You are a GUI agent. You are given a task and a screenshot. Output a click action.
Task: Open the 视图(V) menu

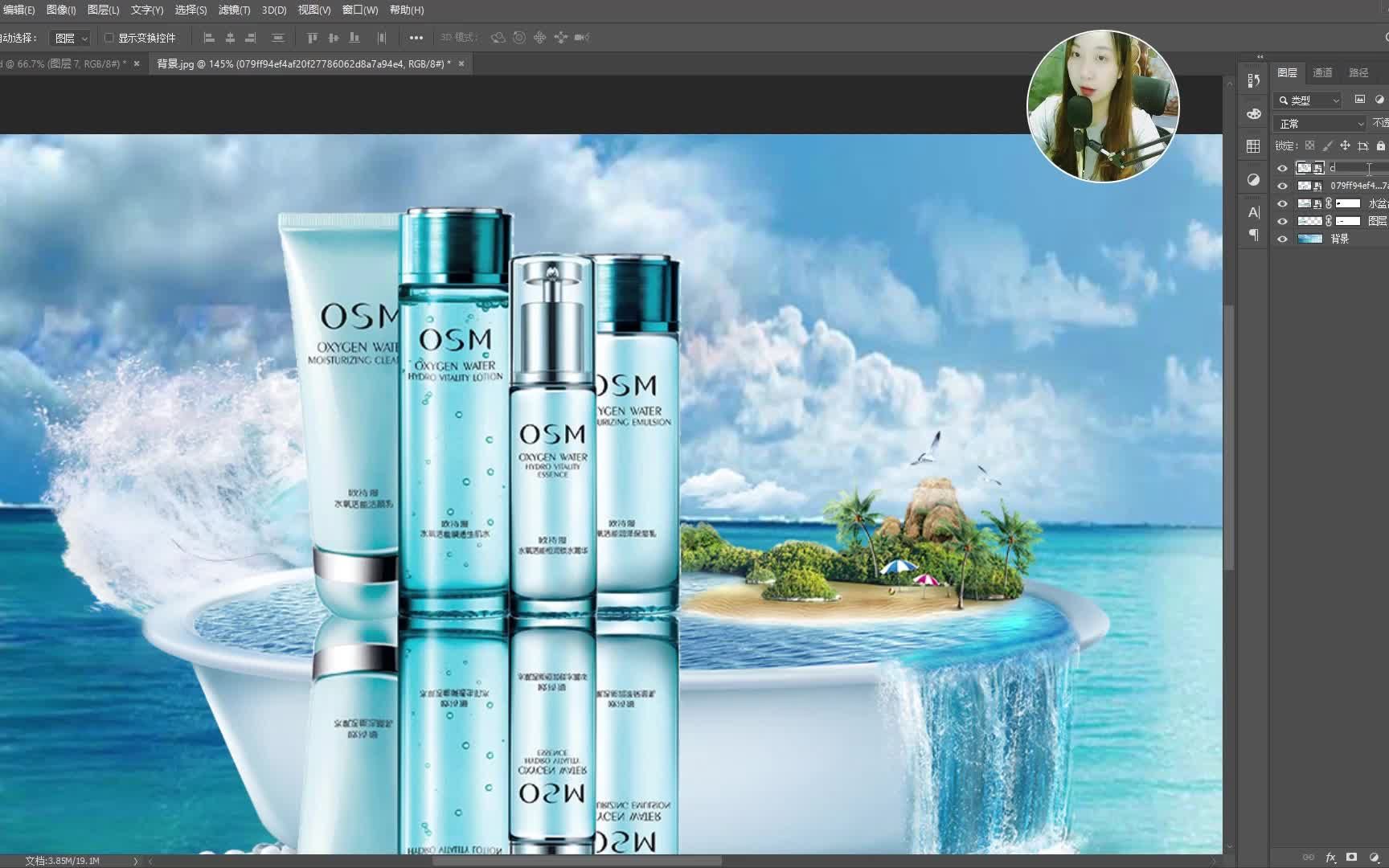(x=313, y=10)
